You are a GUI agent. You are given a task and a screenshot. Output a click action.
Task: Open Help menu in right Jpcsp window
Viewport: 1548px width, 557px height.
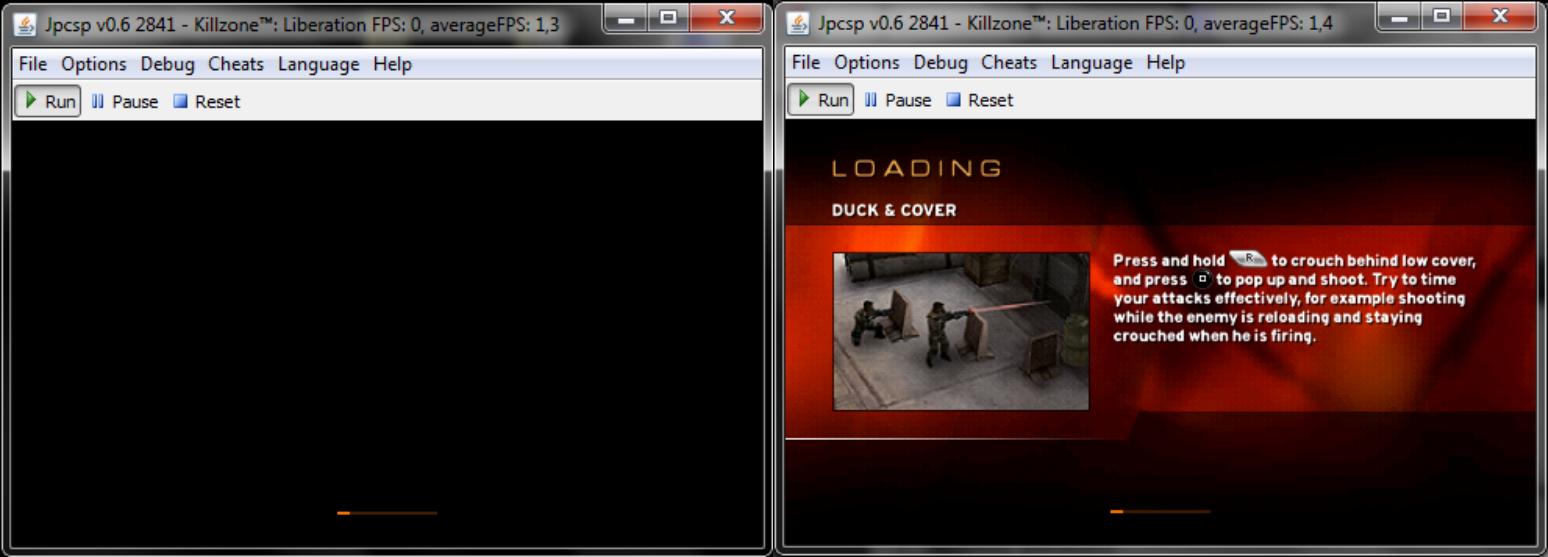tap(1165, 62)
